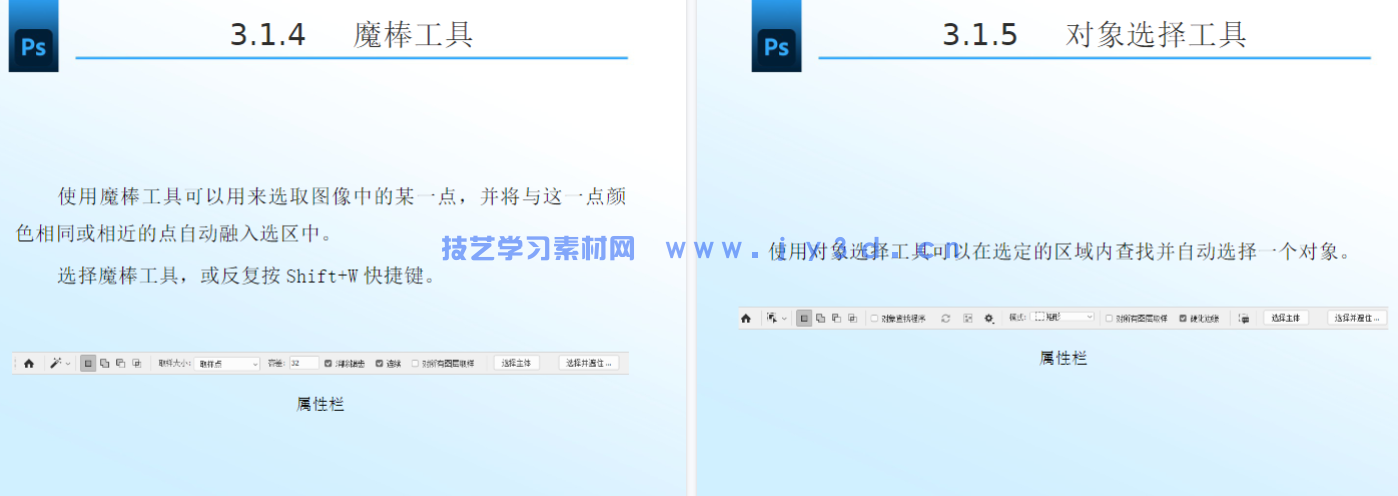Click Home icon in Object Selection options bar

pos(745,318)
